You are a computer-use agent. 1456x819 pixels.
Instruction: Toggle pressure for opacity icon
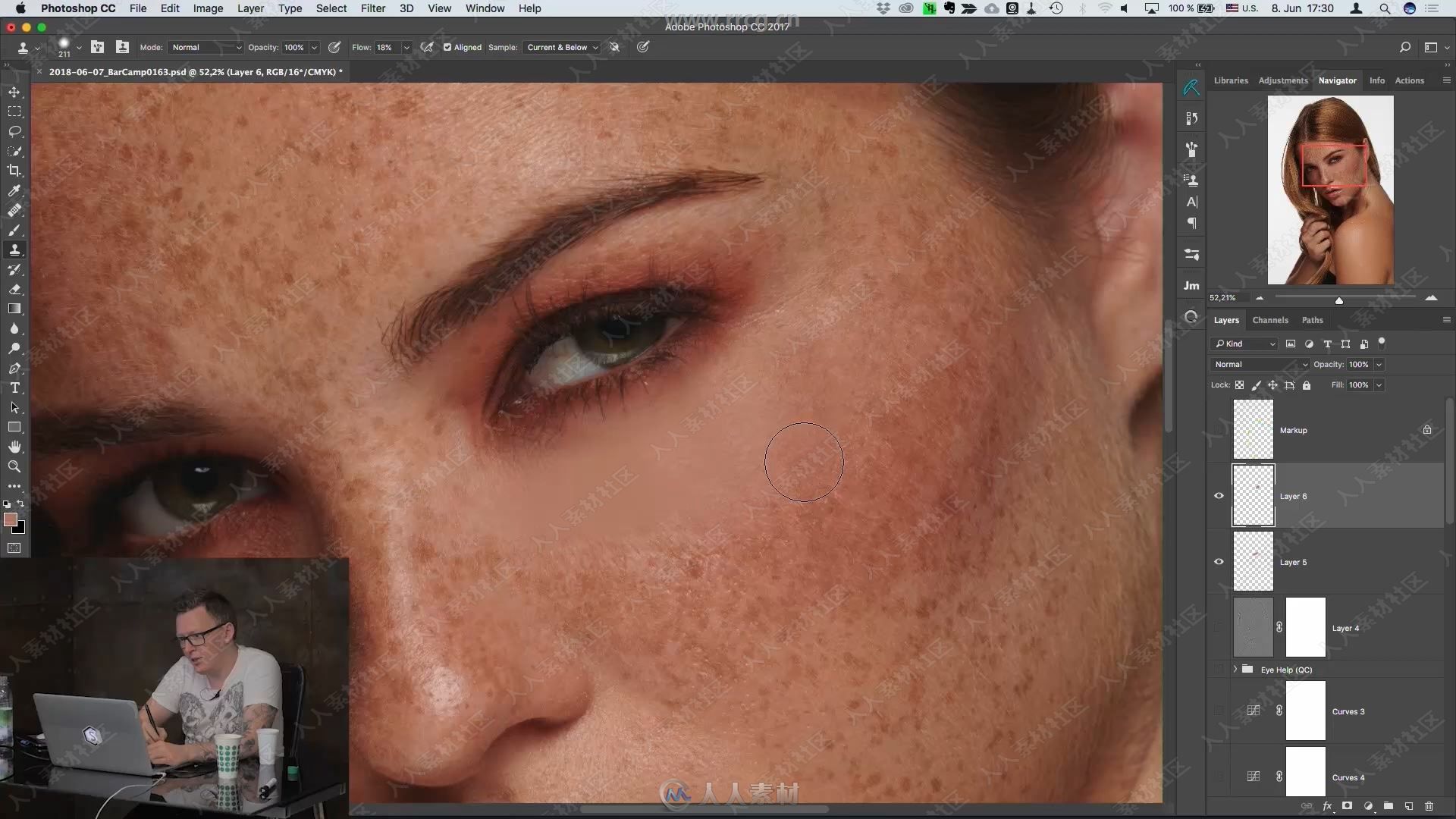(x=334, y=47)
